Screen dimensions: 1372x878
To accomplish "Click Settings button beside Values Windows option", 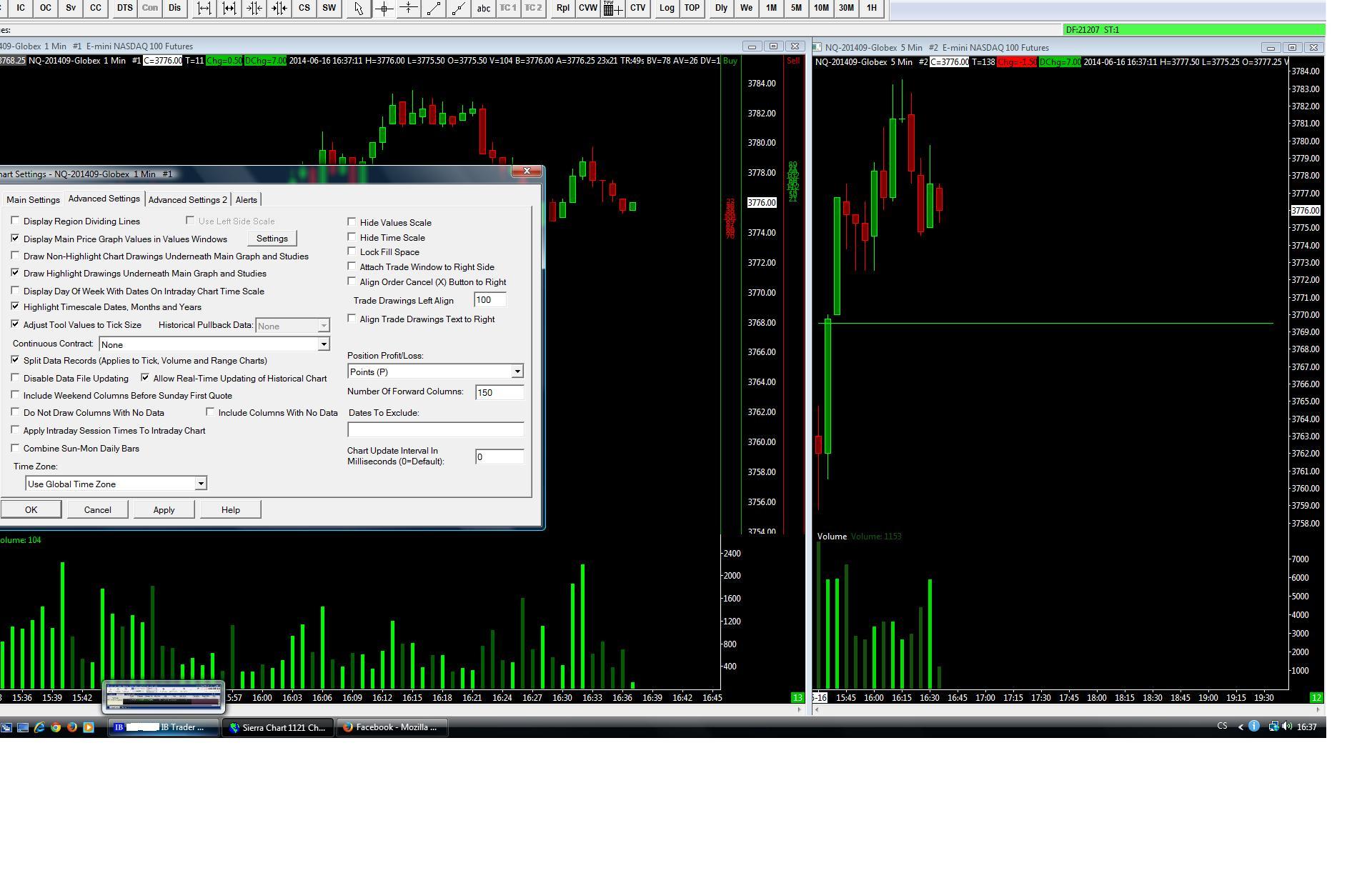I will pyautogui.click(x=272, y=238).
